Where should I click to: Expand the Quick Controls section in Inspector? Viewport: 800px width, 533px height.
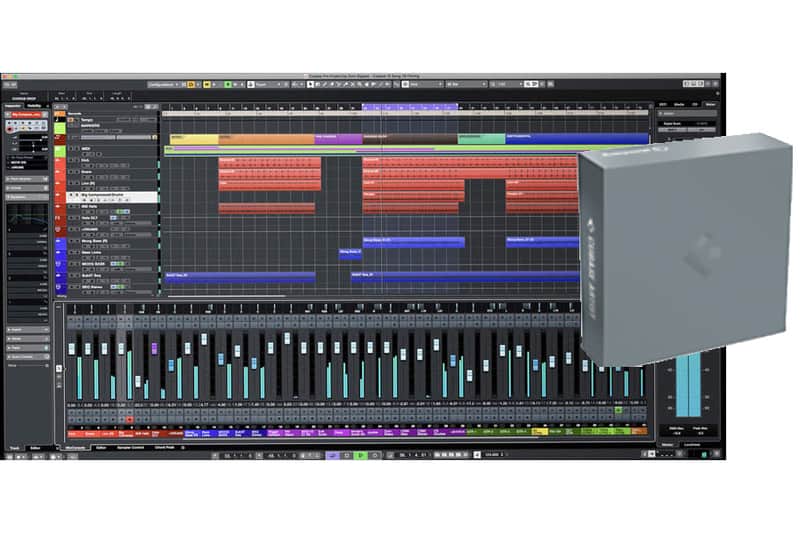(27, 357)
